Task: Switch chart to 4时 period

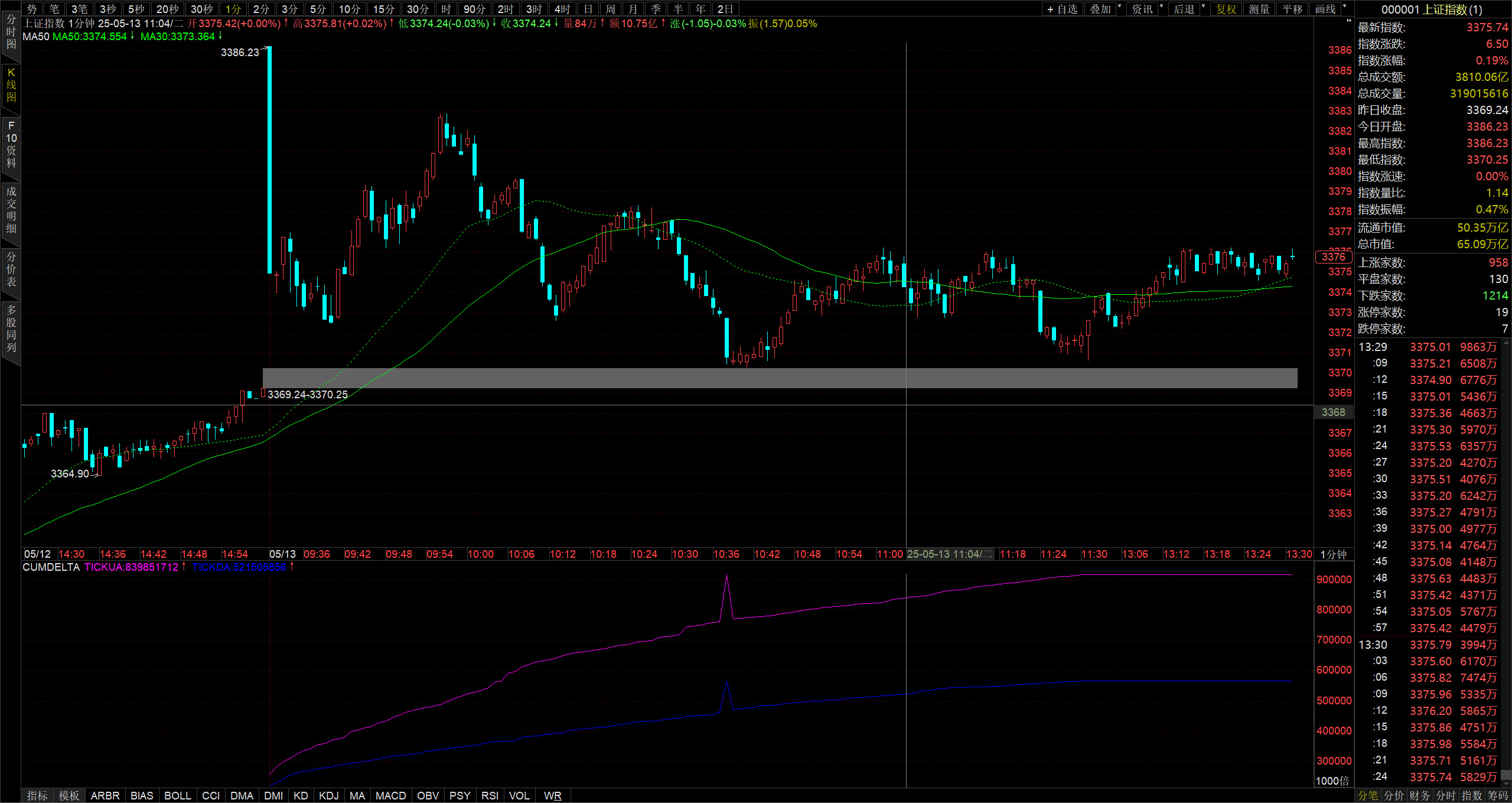Action: tap(563, 9)
